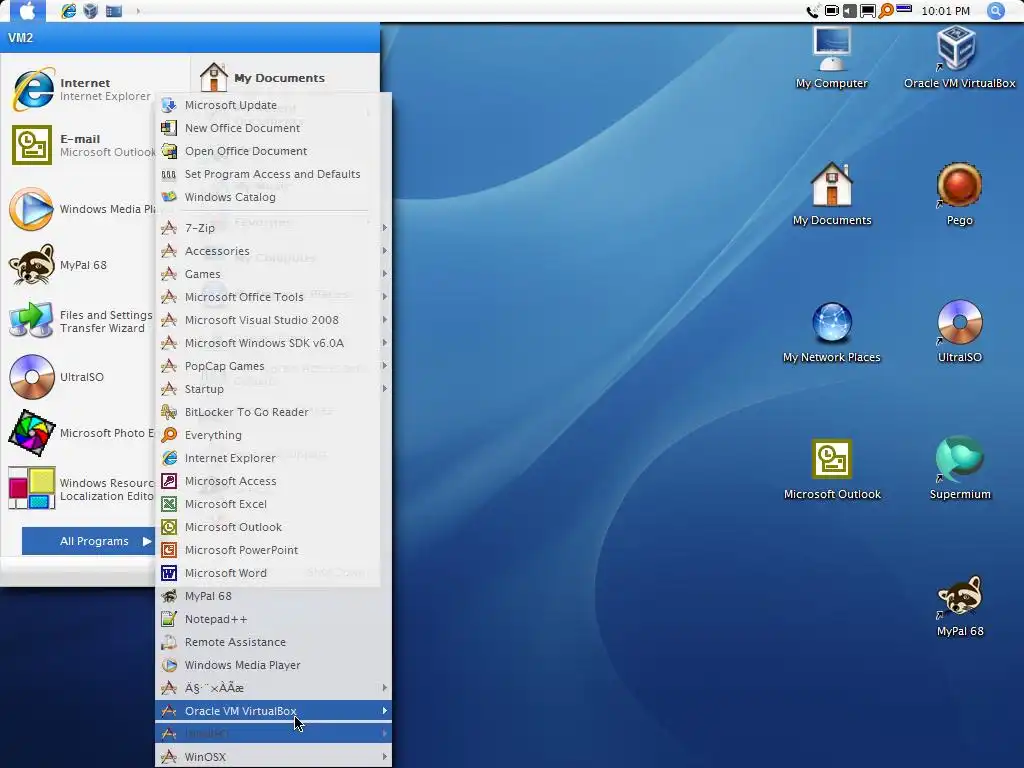The image size is (1024, 768).
Task: Open Windows Resource Localization Editor
Action: coord(82,489)
